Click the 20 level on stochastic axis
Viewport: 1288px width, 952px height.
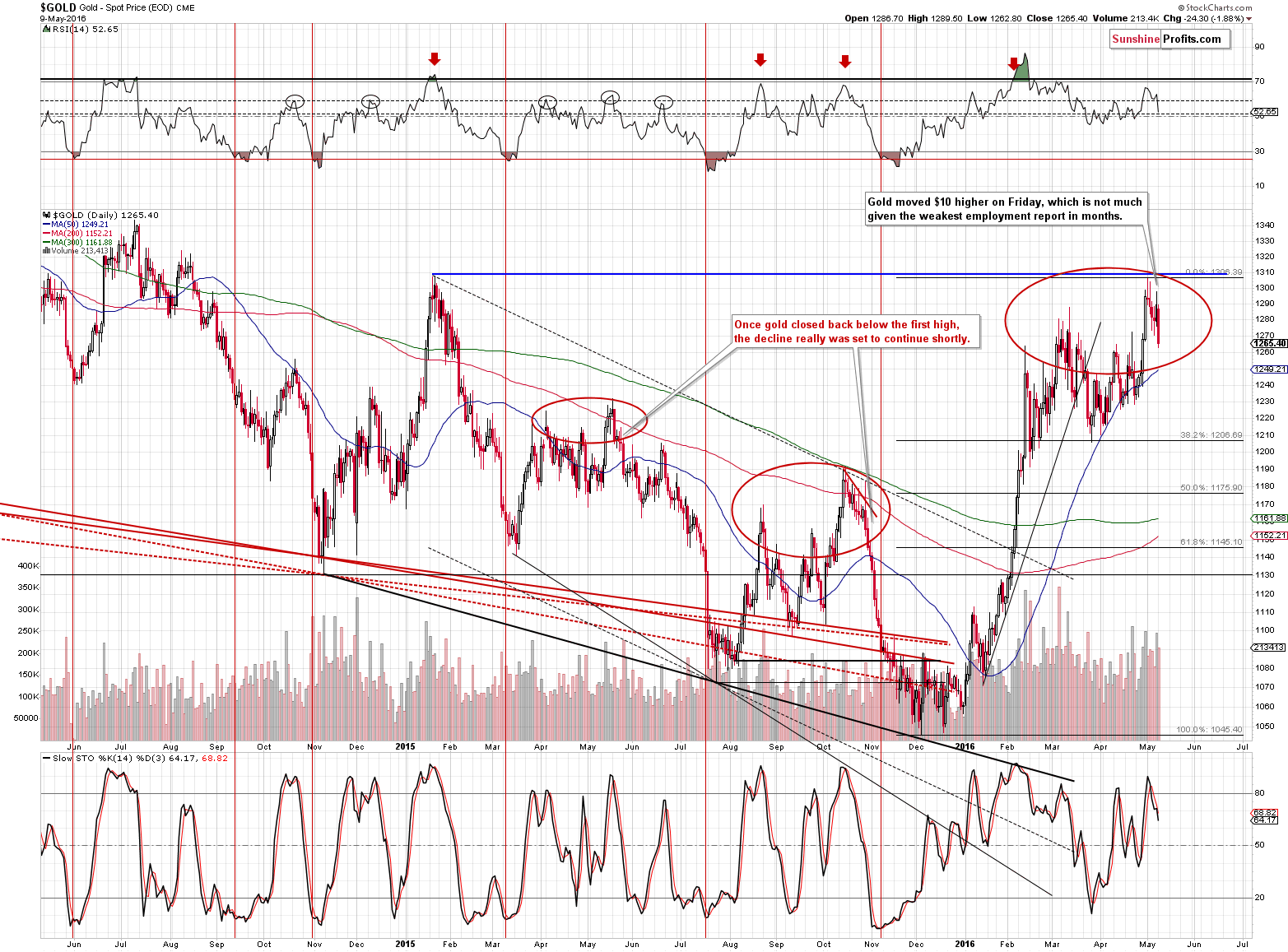coord(1259,898)
